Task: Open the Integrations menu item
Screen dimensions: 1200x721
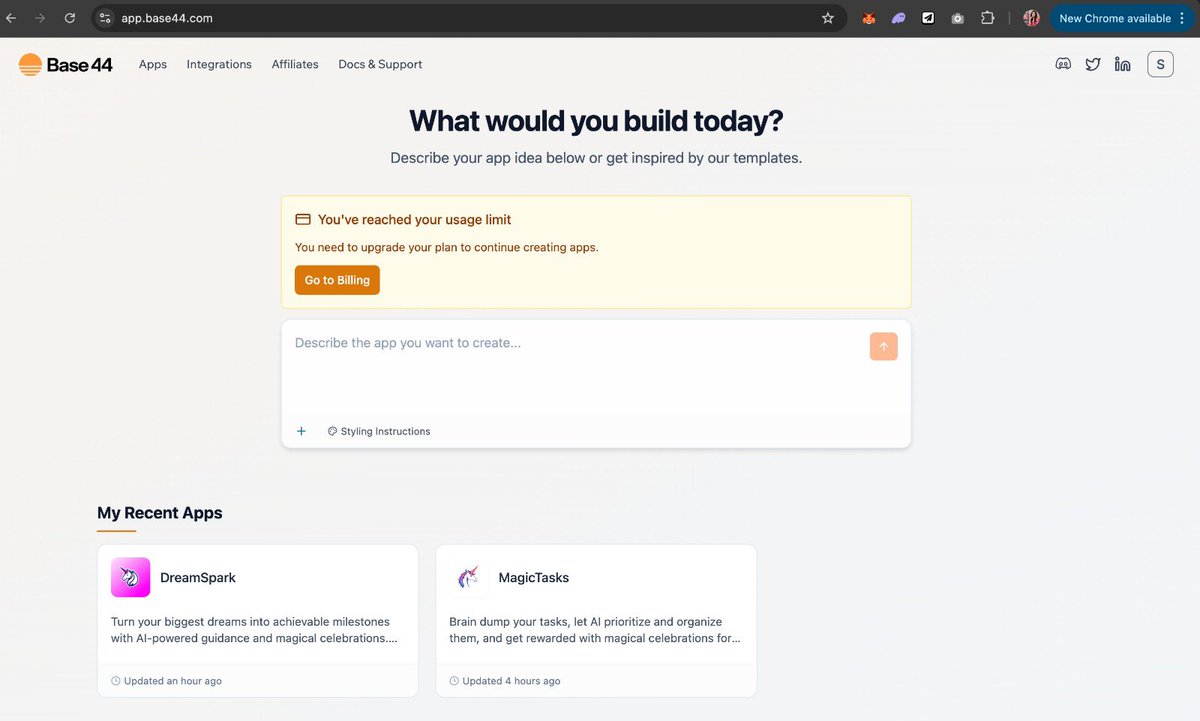Action: (x=219, y=64)
